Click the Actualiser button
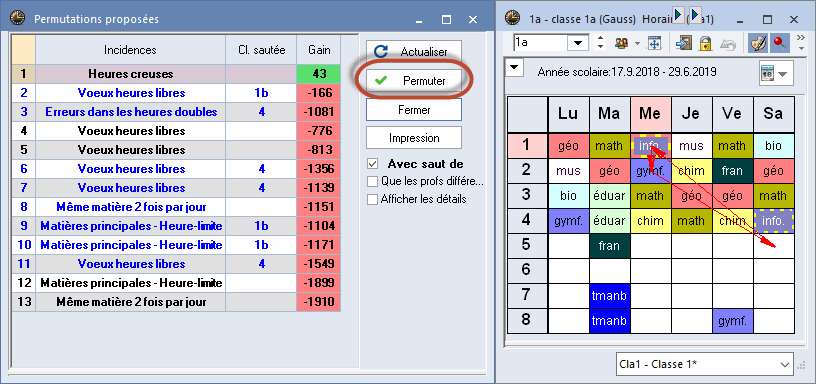Screen dimensions: 816x384 414,52
